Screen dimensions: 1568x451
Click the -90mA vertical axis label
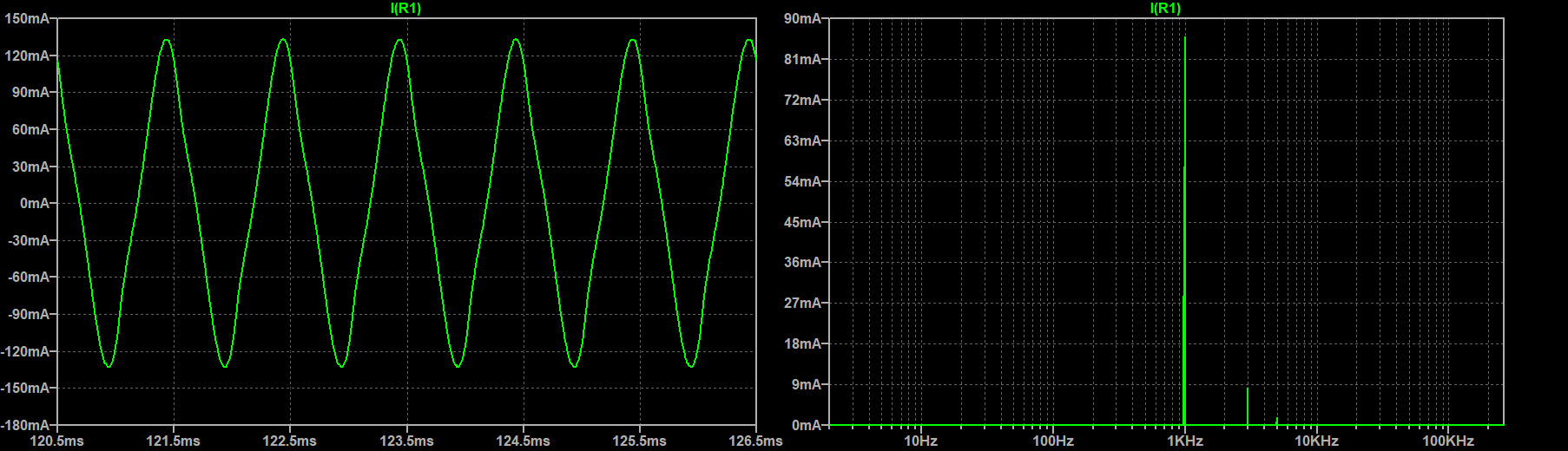point(30,314)
